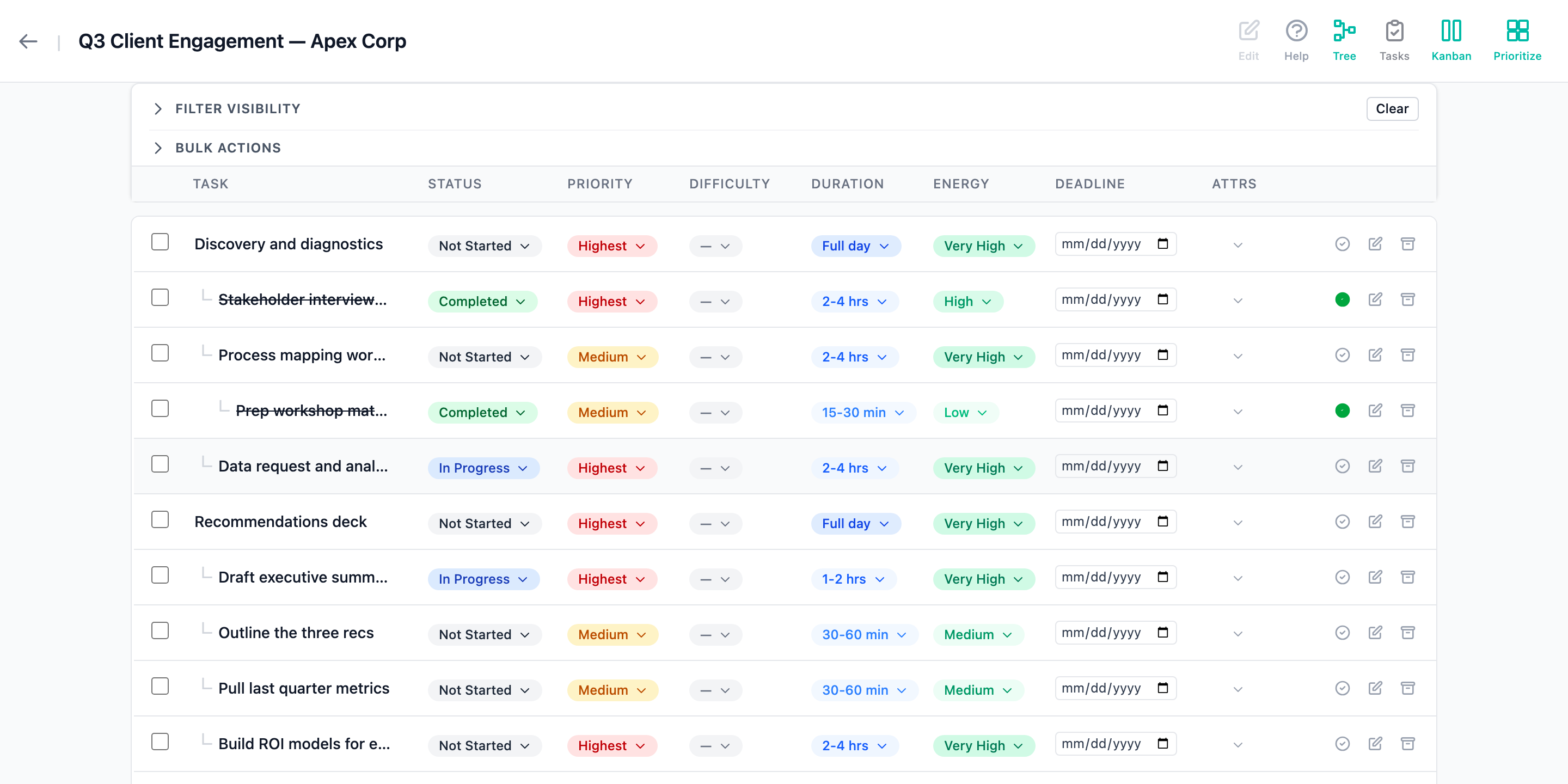The height and width of the screenshot is (784, 1568).
Task: Click the PRIORITY column header
Action: [599, 184]
